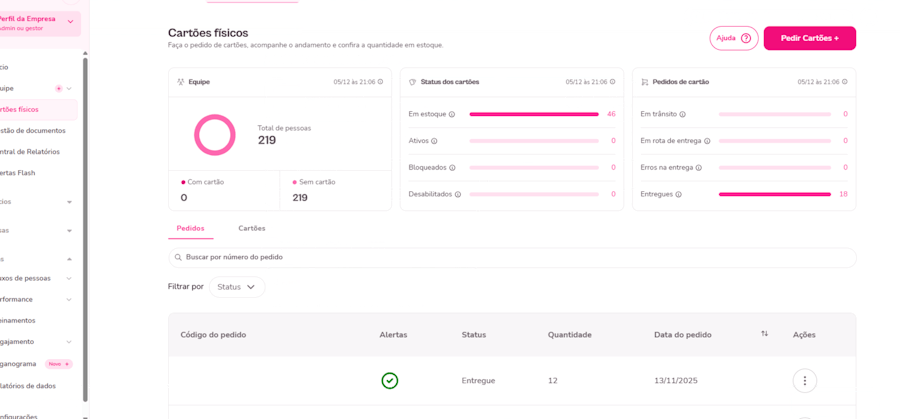The width and height of the screenshot is (900, 419).
Task: Open the Status filter dropdown
Action: click(237, 287)
